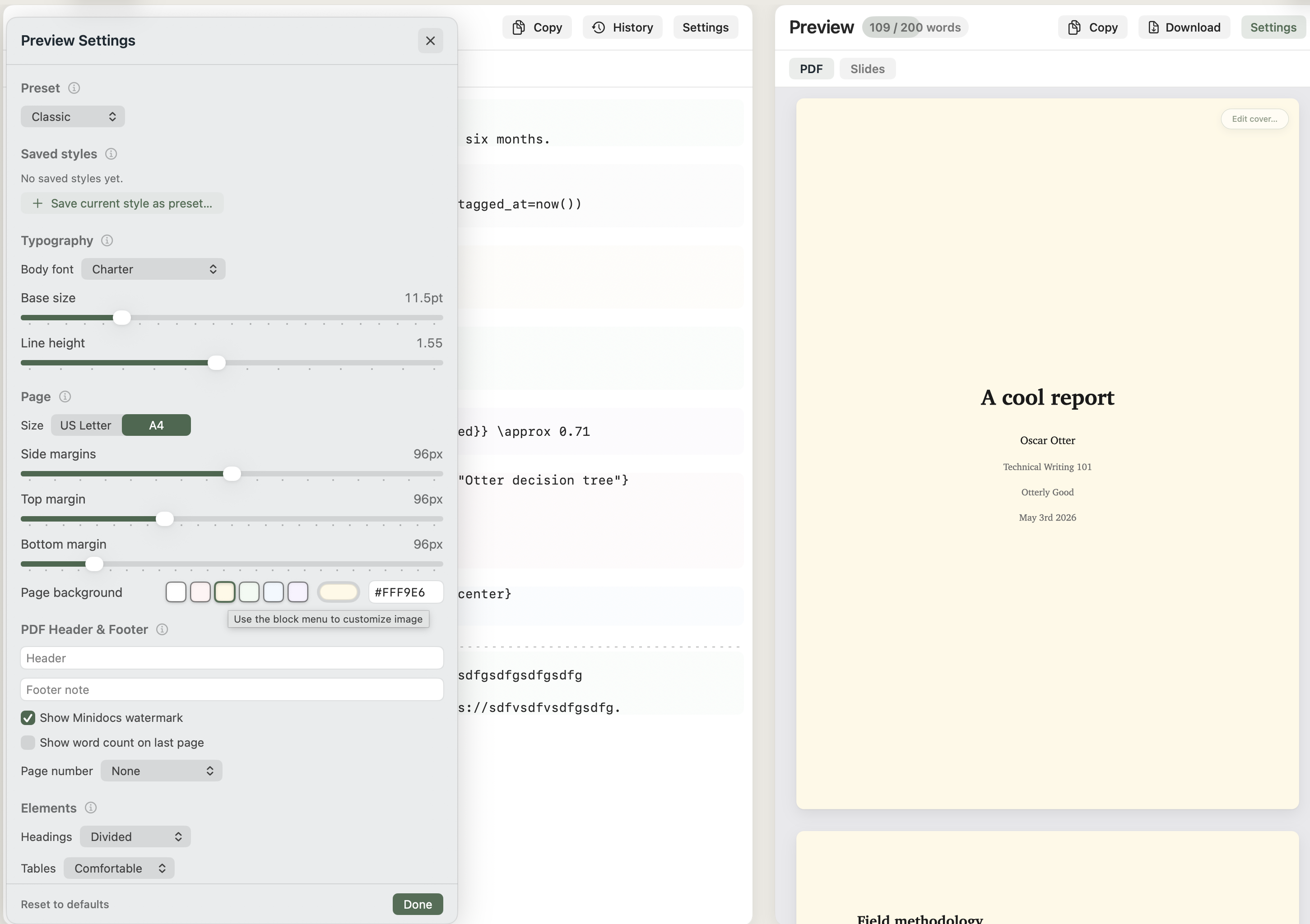Choose the white page background swatch
This screenshot has width=1310, height=924.
(176, 592)
